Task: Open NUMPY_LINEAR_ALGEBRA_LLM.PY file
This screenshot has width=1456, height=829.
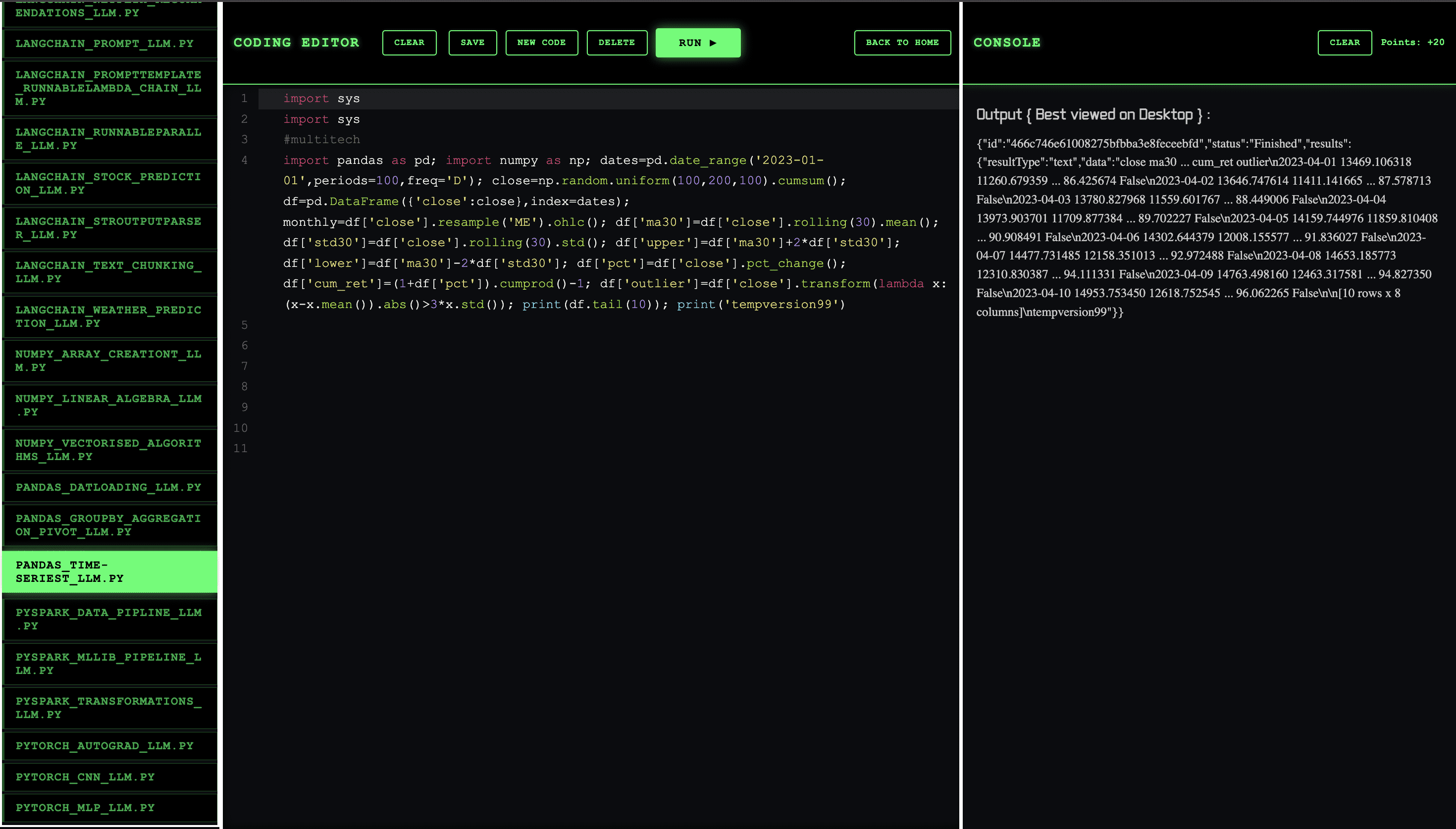Action: pos(110,405)
